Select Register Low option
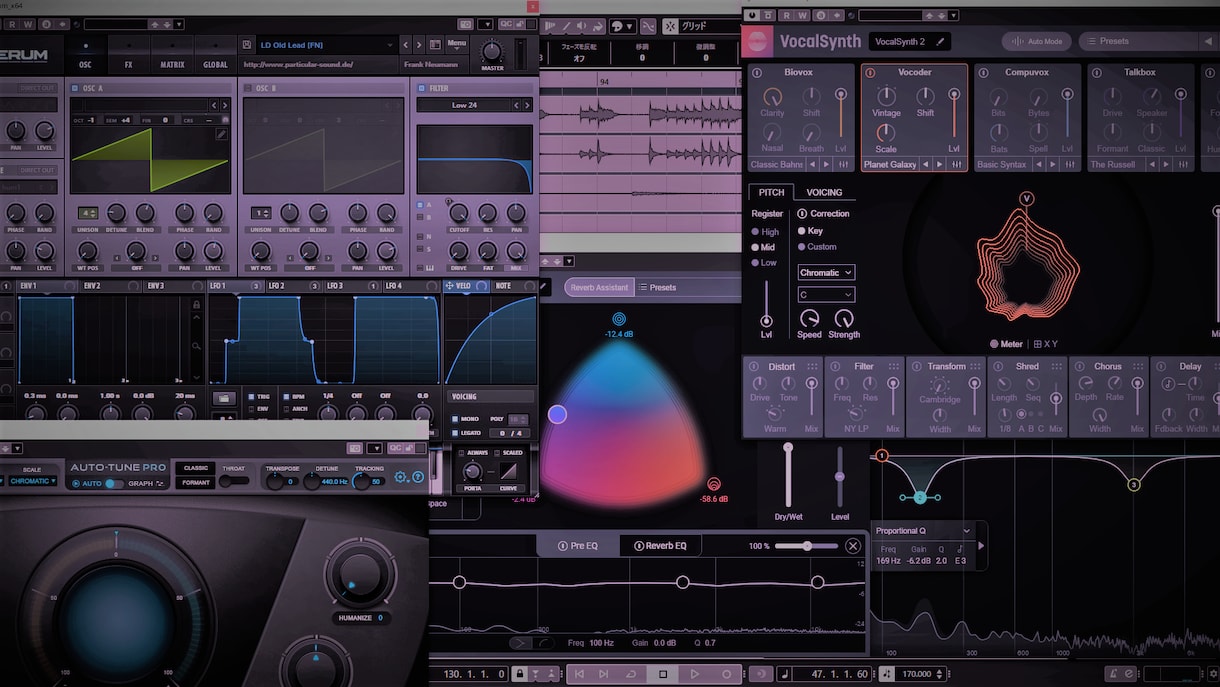This screenshot has height=687, width=1220. point(764,263)
